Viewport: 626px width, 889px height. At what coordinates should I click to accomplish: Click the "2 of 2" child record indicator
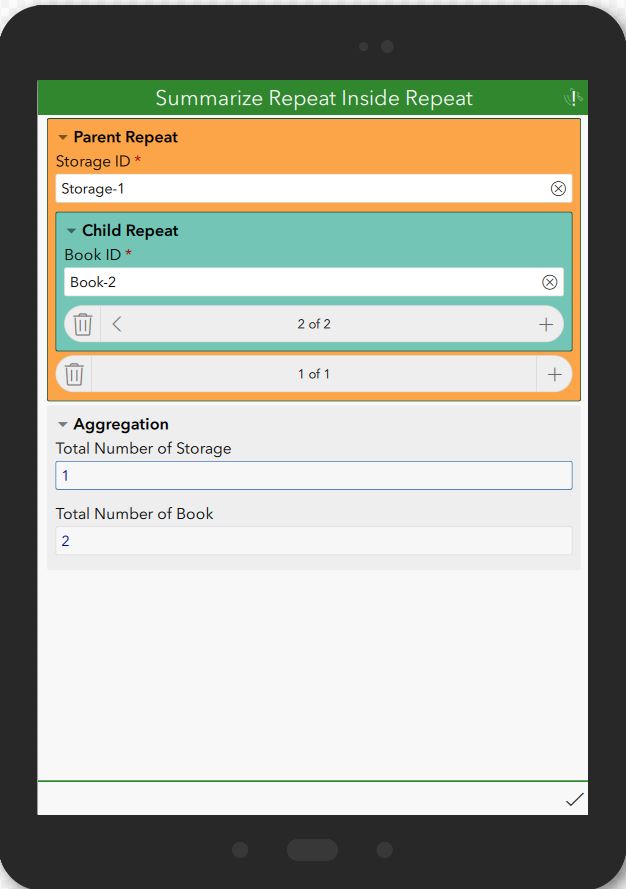(x=314, y=324)
